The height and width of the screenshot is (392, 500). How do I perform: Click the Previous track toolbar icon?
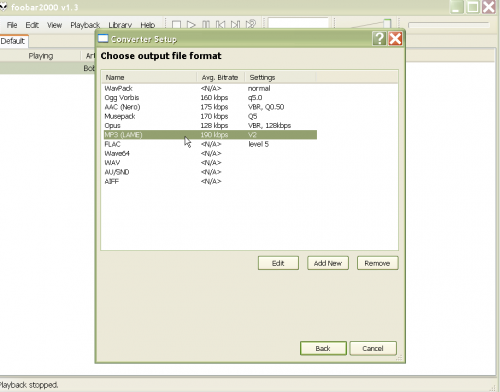click(x=220, y=25)
